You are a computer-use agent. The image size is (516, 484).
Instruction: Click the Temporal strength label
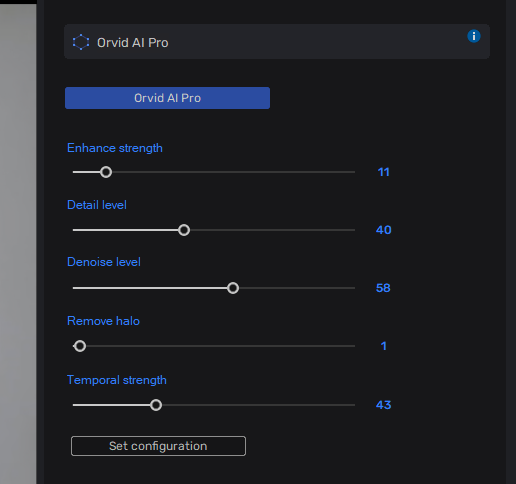tap(117, 380)
